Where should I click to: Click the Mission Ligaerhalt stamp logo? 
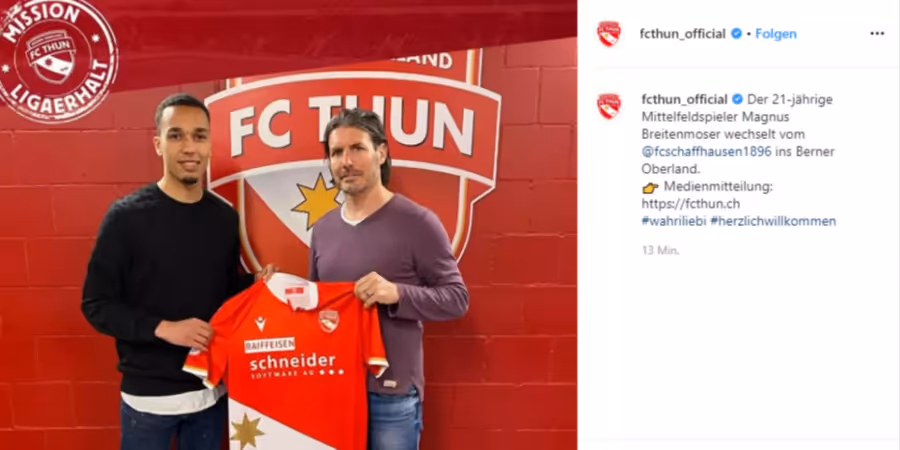tap(57, 59)
